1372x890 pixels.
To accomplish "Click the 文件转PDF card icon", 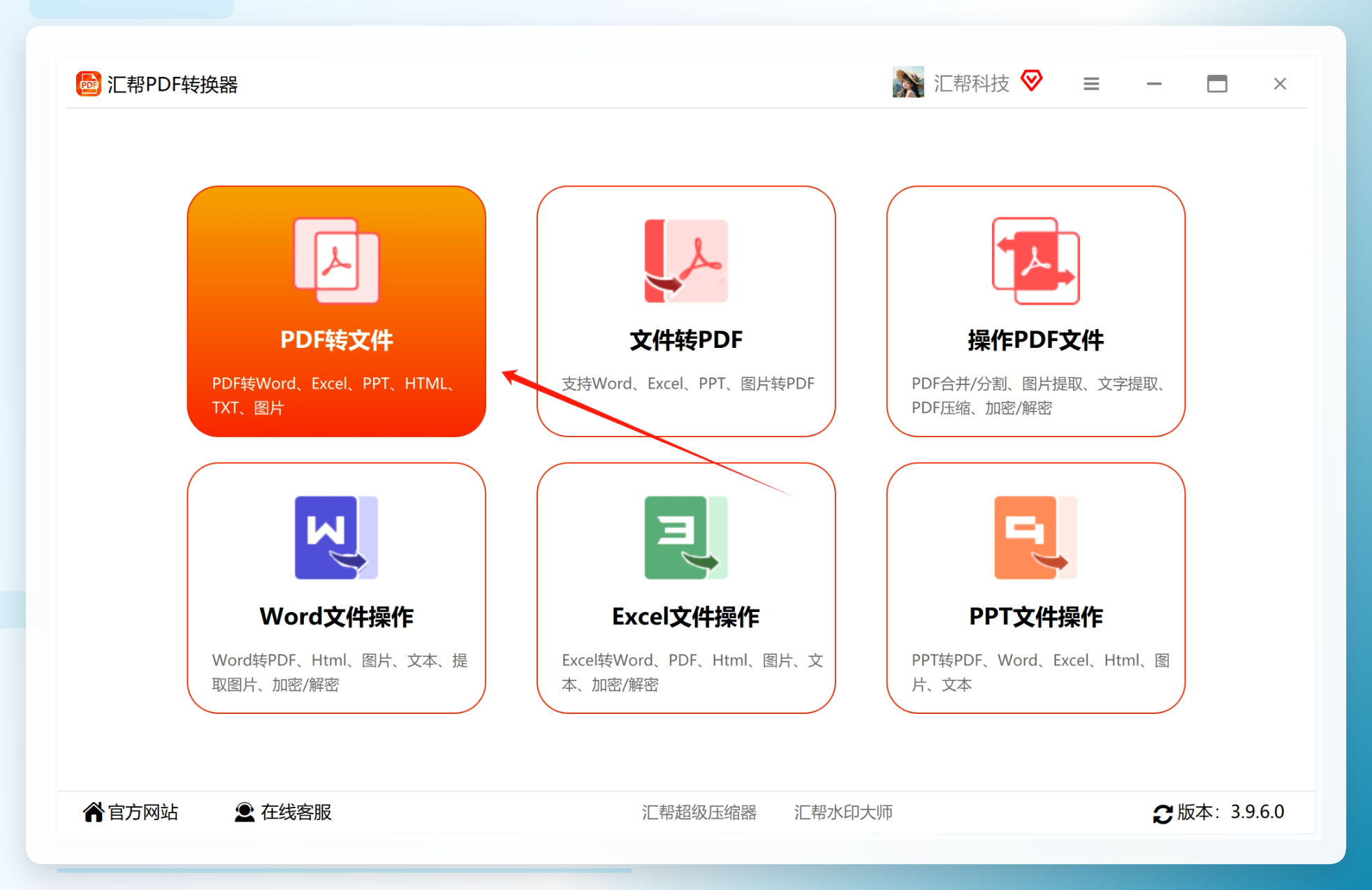I will pyautogui.click(x=686, y=261).
